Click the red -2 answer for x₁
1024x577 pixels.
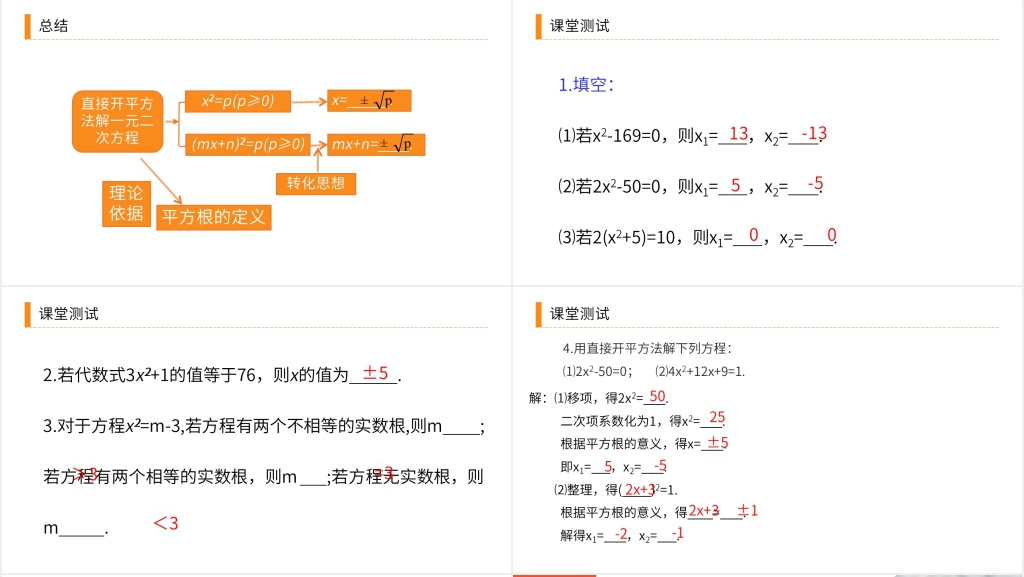[x=621, y=535]
